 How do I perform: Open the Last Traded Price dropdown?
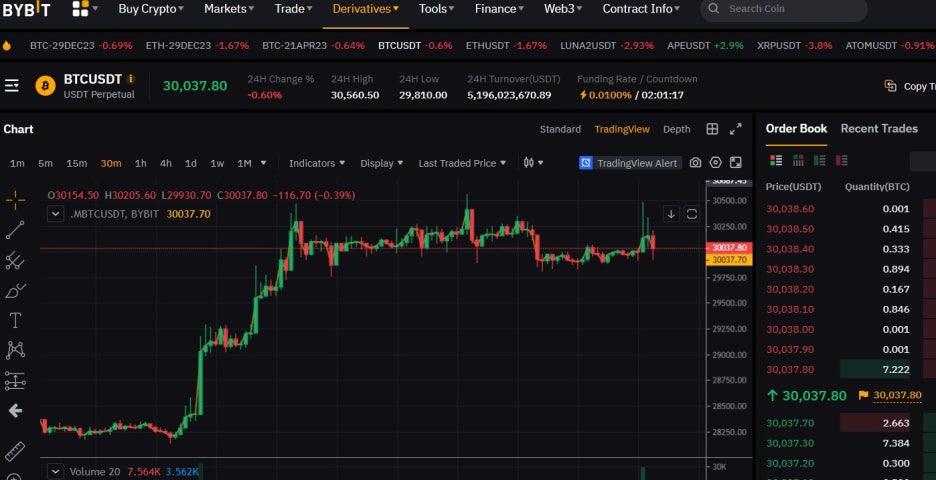click(462, 163)
